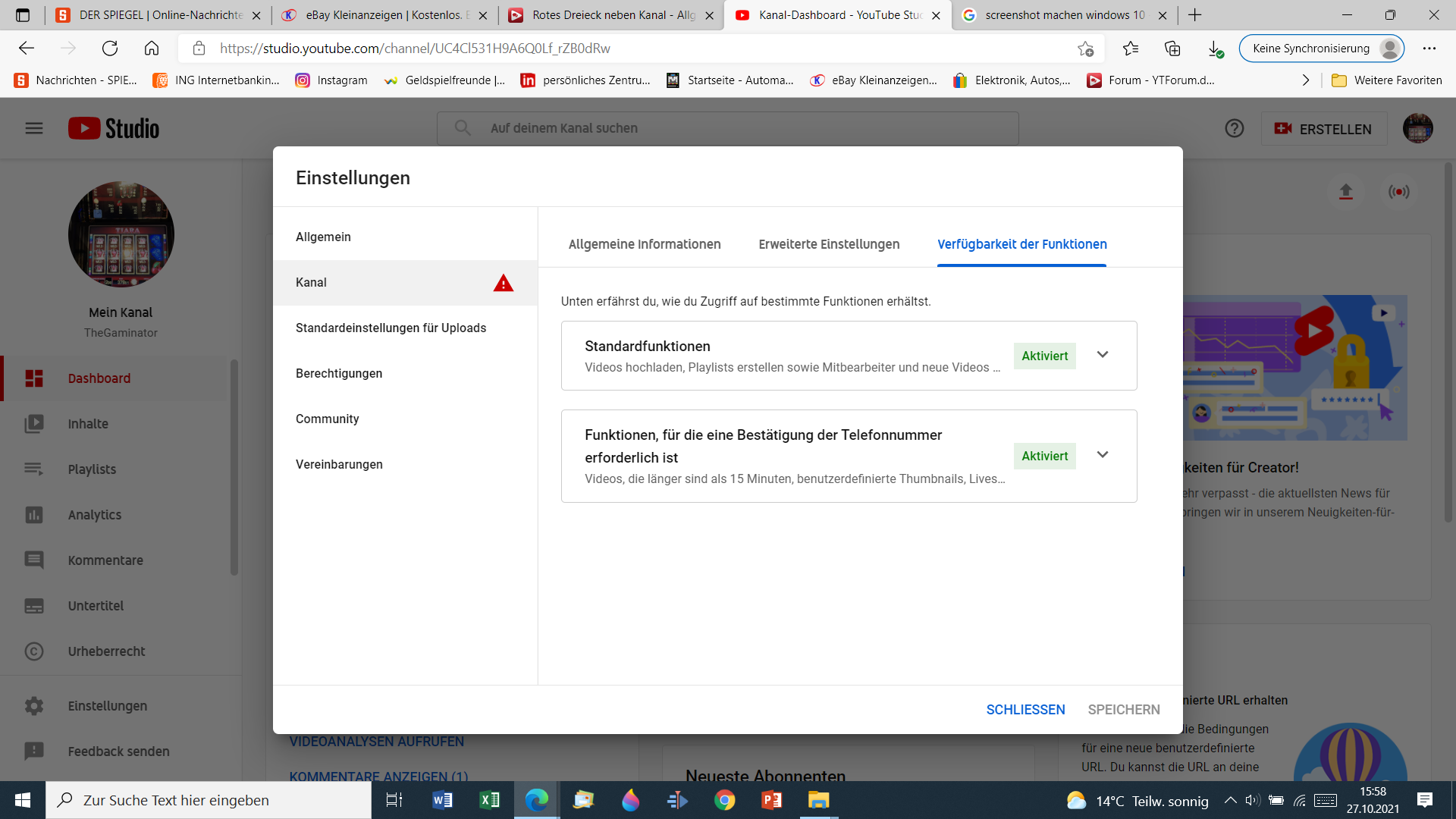The height and width of the screenshot is (819, 1456).
Task: Open the YouTube Studio hamburger menu
Action: tap(34, 128)
